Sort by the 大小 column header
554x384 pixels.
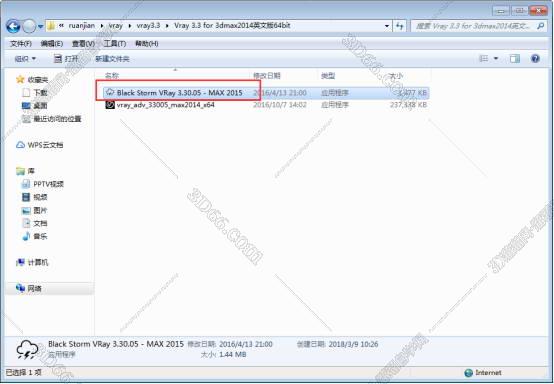(396, 76)
